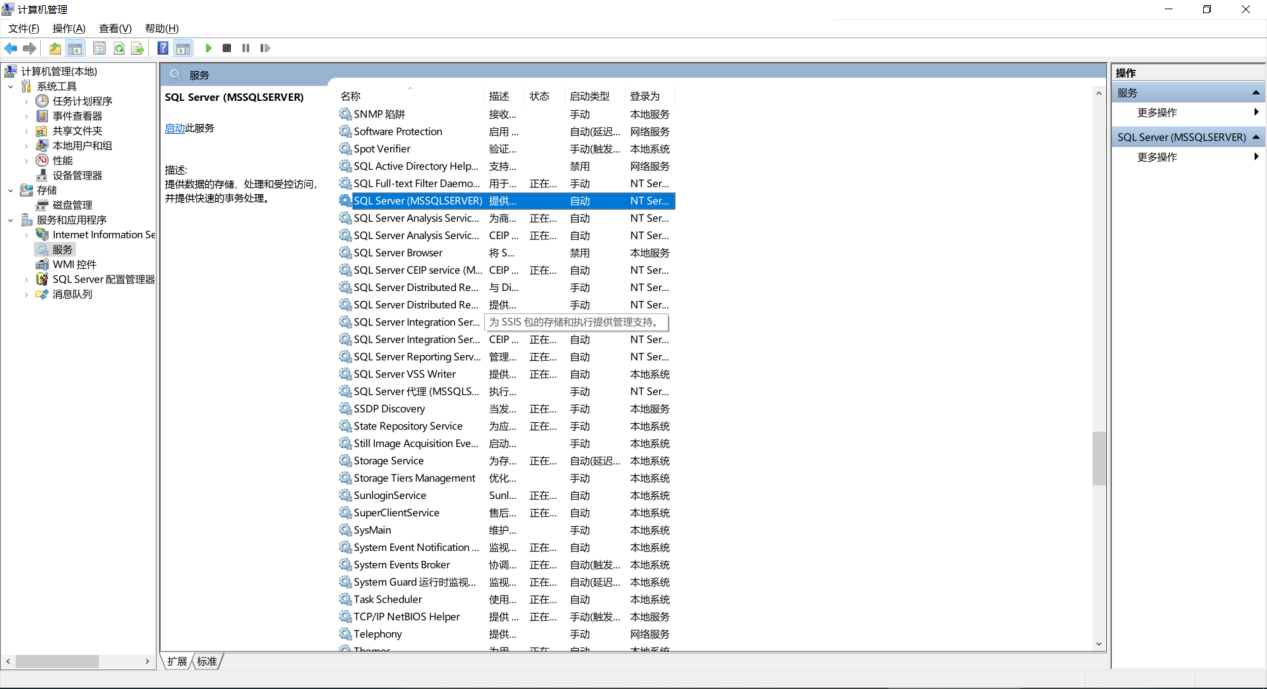The height and width of the screenshot is (689, 1267).
Task: Select the WMI 控件 tree icon
Action: coord(42,264)
